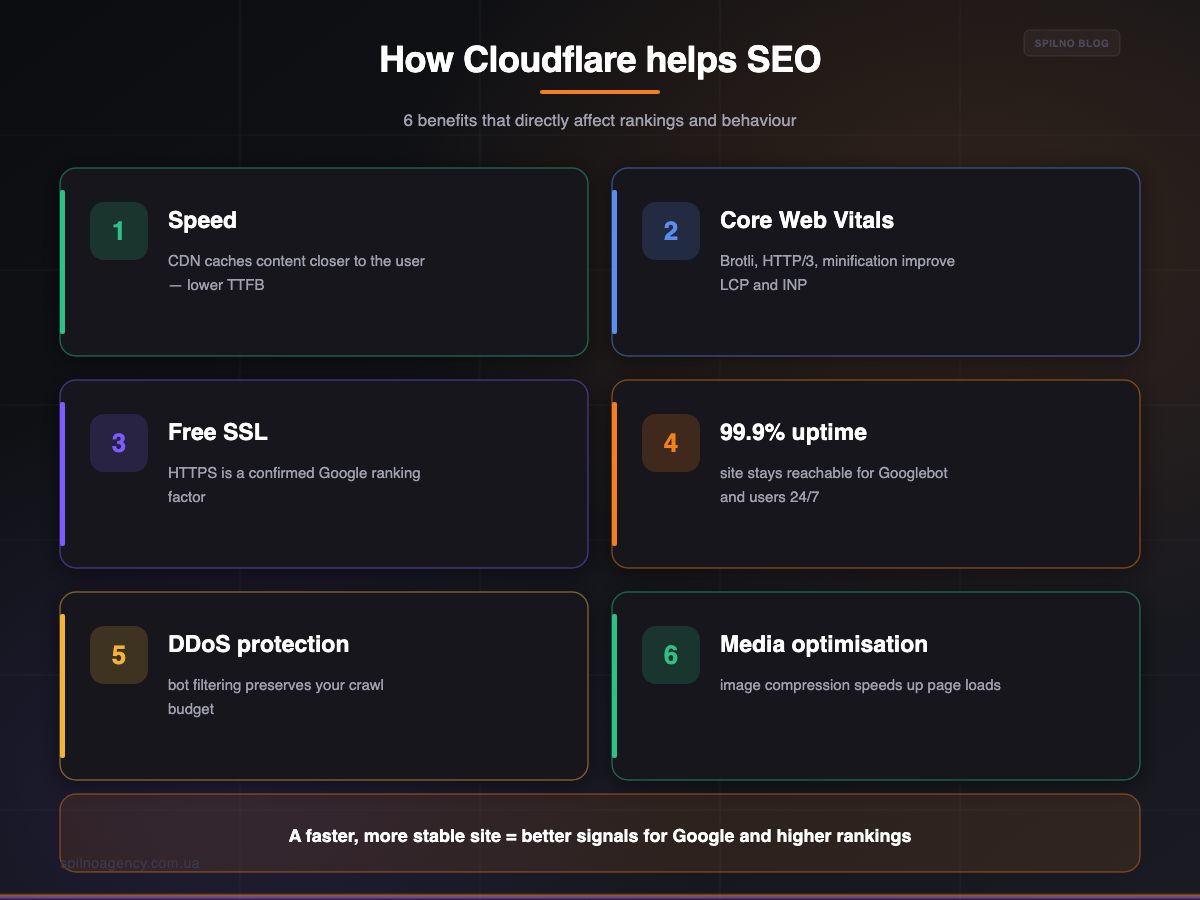Select the 'DDoS protection' heading

[259, 644]
